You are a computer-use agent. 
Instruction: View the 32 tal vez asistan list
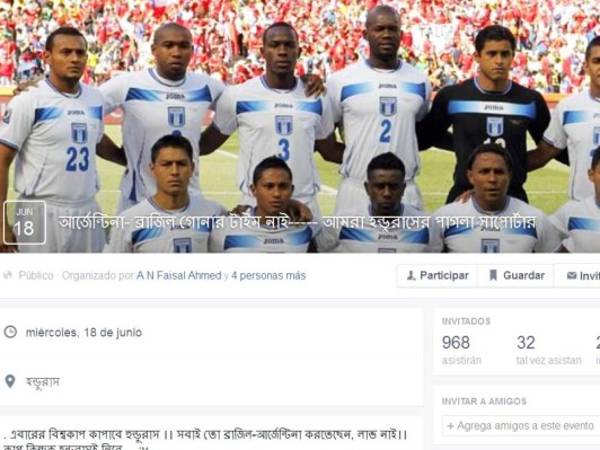tap(549, 349)
